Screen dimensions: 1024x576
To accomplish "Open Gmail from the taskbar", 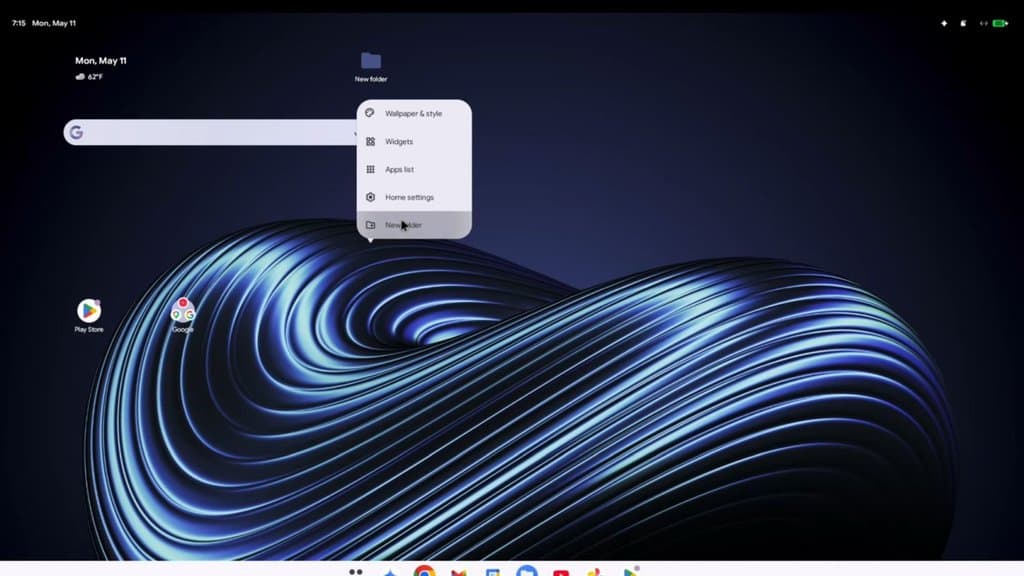I will [x=459, y=572].
